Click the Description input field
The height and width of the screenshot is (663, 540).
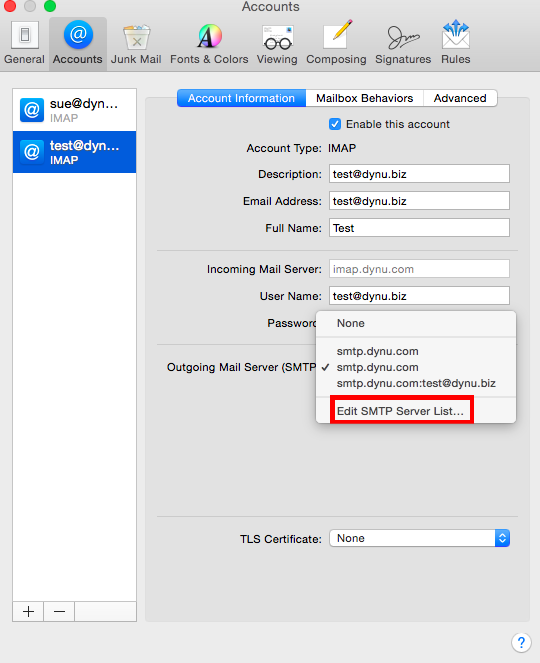[419, 174]
